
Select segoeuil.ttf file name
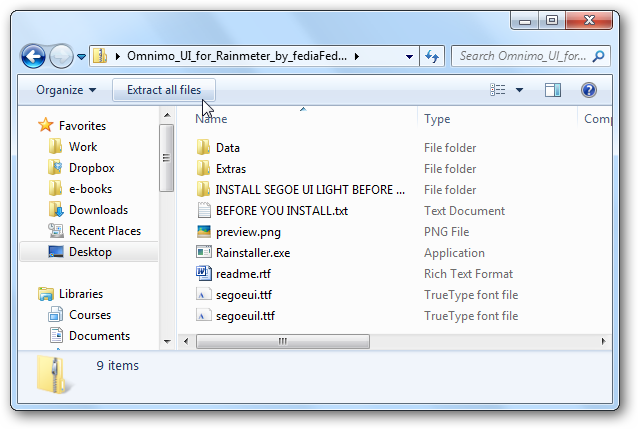(245, 316)
